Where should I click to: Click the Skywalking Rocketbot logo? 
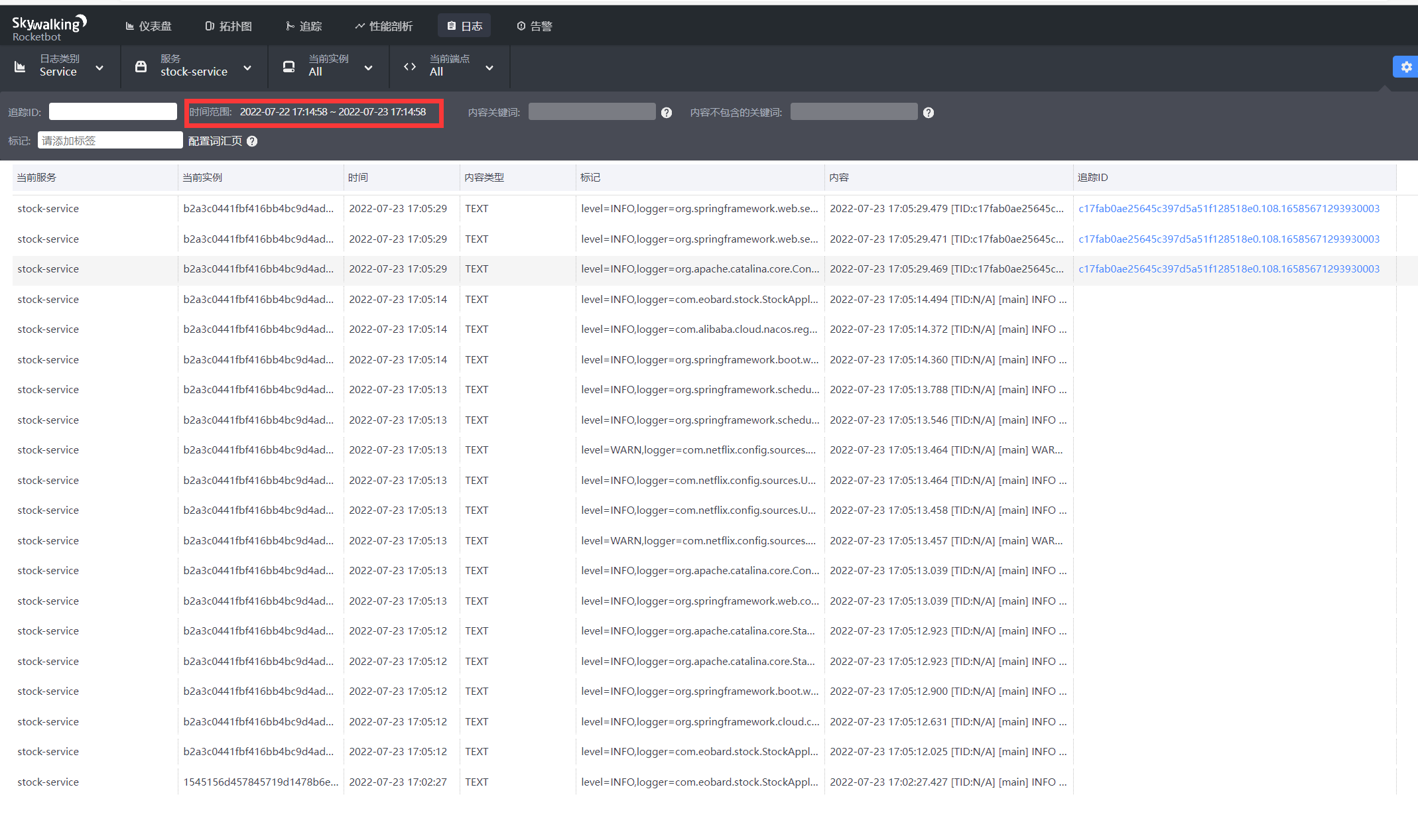pyautogui.click(x=48, y=28)
